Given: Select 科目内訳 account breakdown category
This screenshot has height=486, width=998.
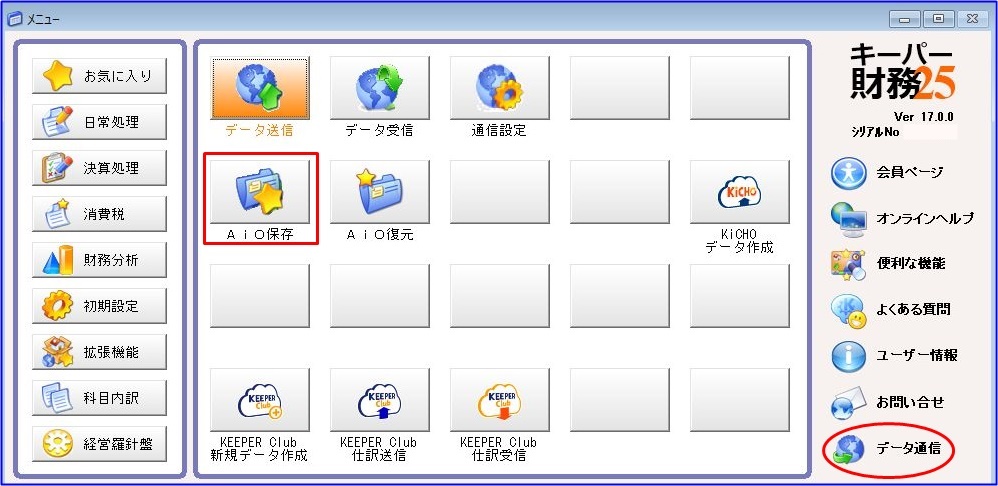Looking at the screenshot, I should coord(99,398).
